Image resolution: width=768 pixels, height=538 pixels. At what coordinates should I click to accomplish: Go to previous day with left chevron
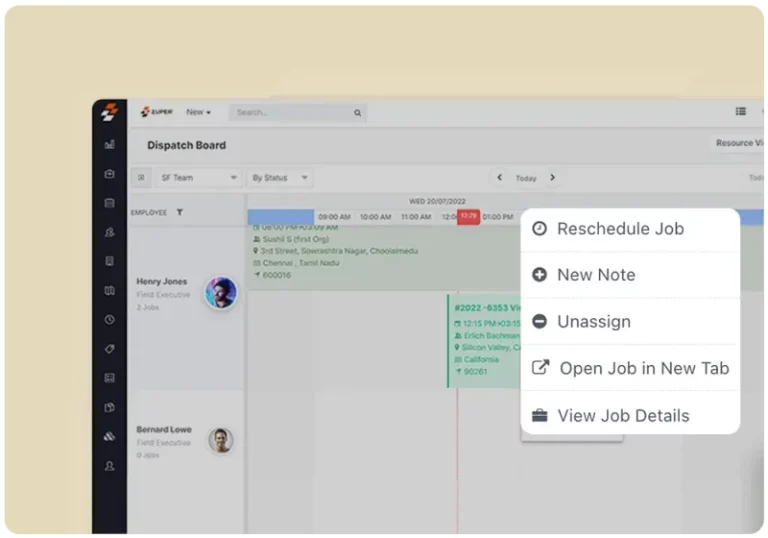499,177
